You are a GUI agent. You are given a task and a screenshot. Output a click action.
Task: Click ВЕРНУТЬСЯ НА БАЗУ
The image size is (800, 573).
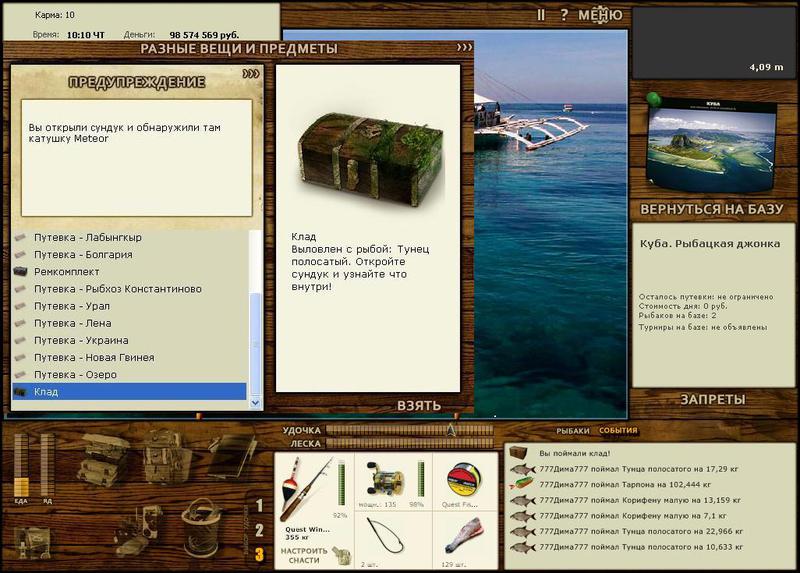pos(711,209)
